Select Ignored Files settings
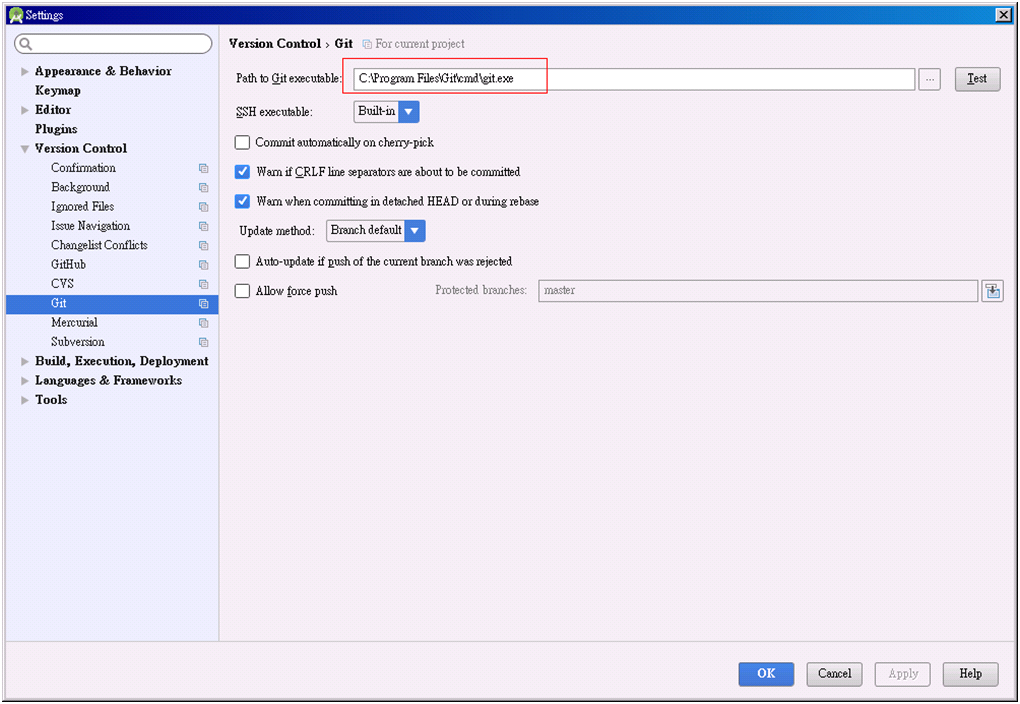This screenshot has width=1020, height=704. pyautogui.click(x=83, y=206)
